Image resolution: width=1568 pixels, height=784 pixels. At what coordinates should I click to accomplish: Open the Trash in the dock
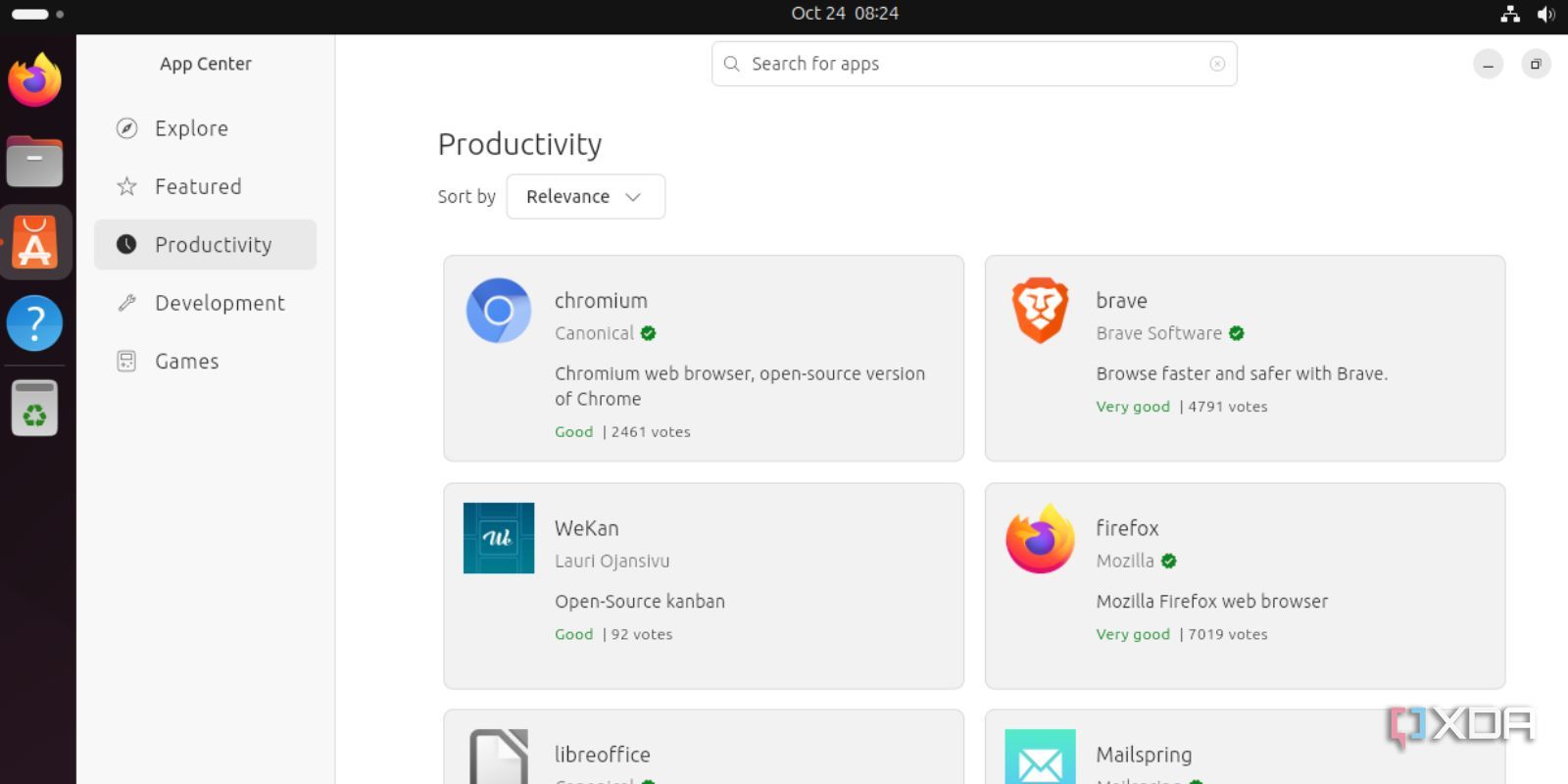(x=35, y=407)
